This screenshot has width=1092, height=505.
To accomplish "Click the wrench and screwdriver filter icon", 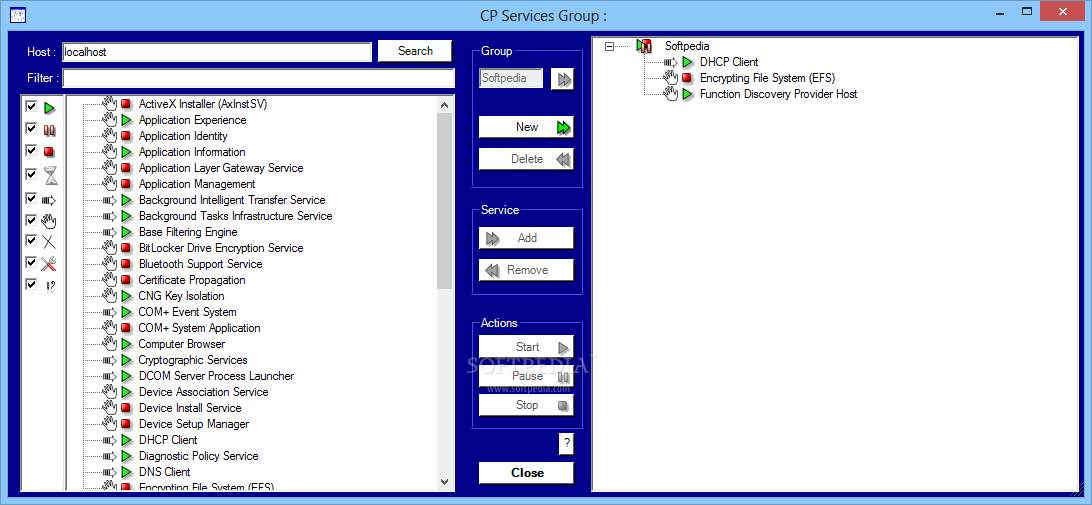I will [49, 264].
